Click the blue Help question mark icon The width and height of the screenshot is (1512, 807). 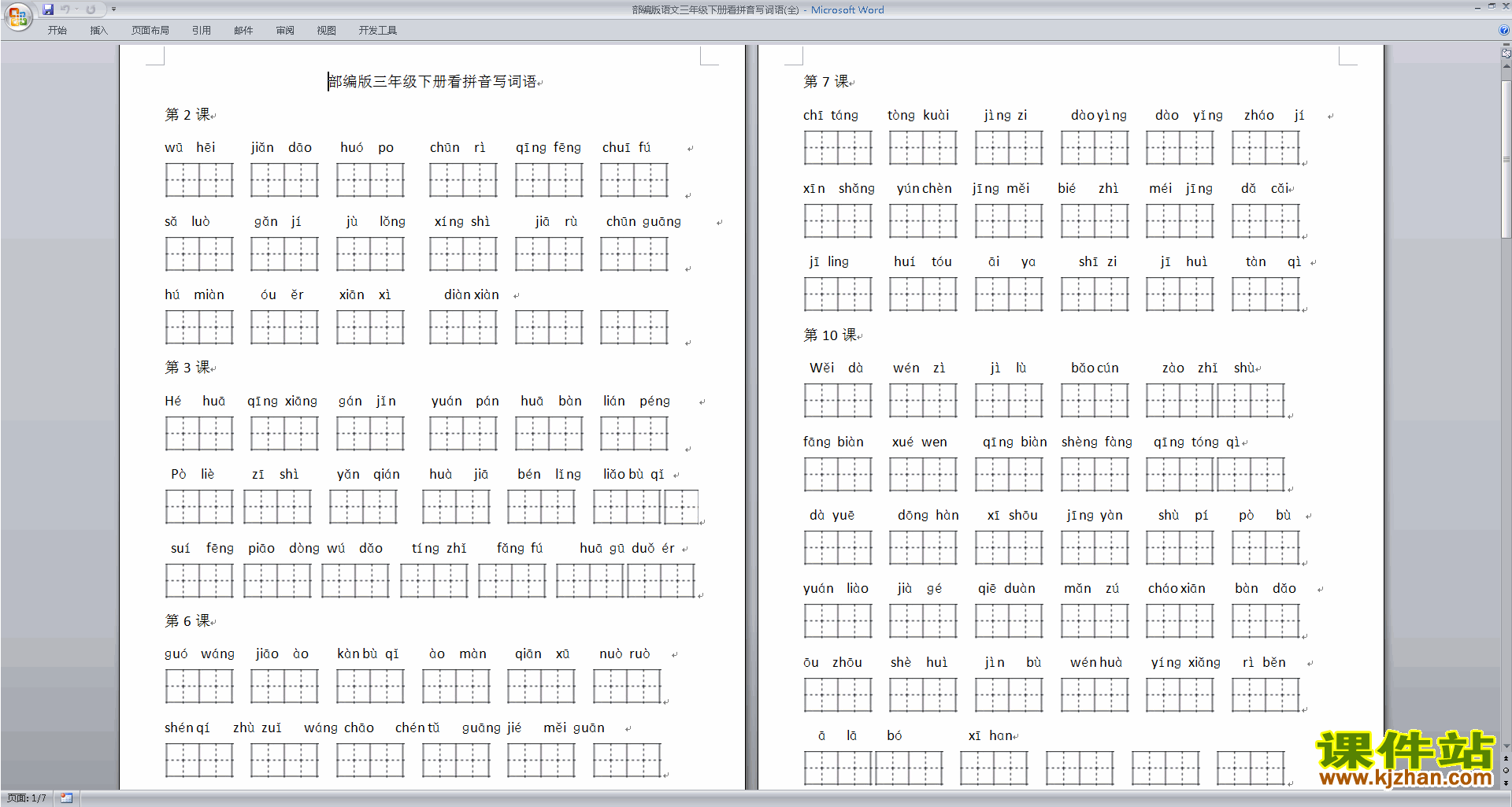pyautogui.click(x=1504, y=31)
